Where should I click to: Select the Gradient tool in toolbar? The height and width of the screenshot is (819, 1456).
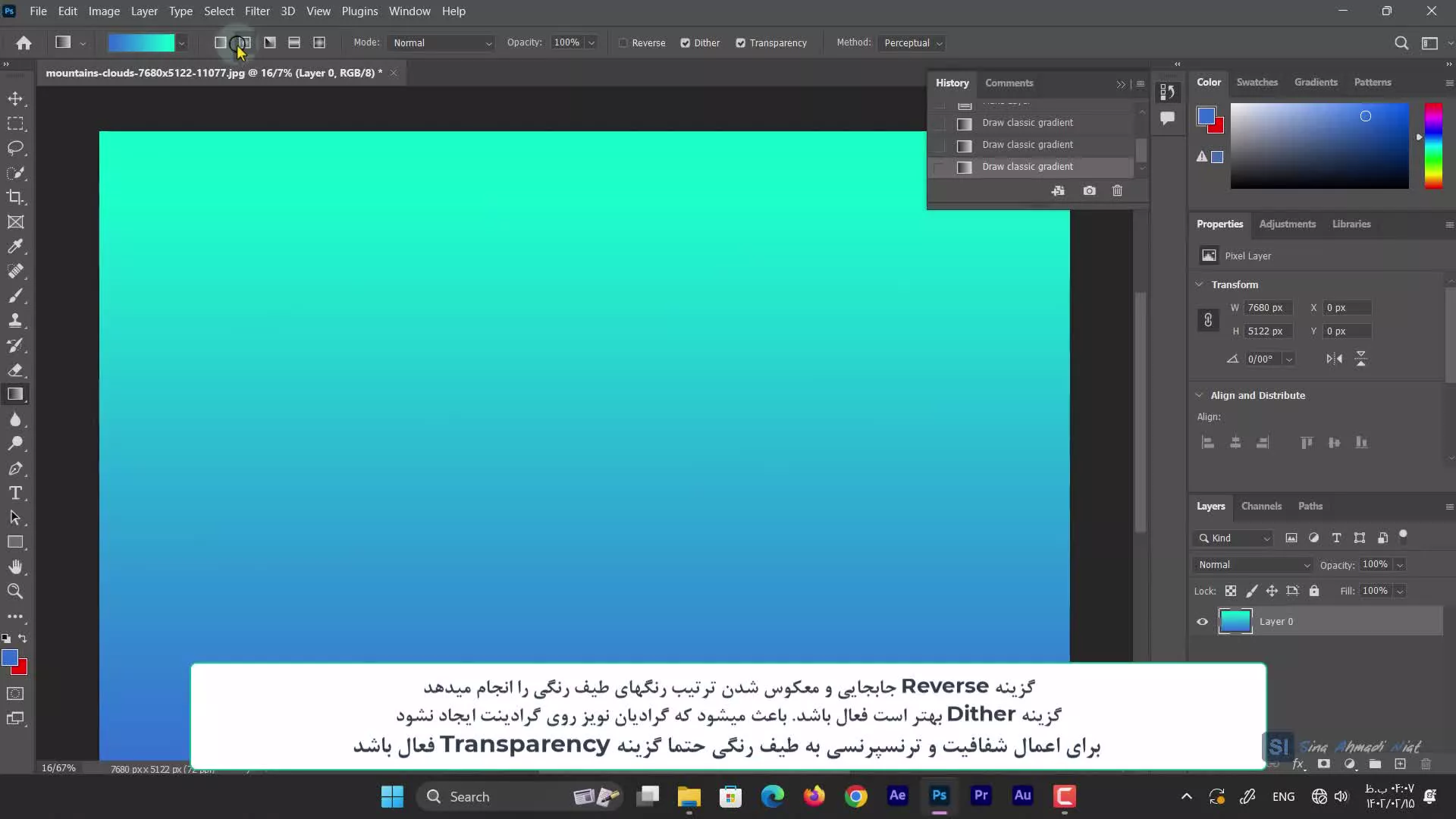(15, 394)
